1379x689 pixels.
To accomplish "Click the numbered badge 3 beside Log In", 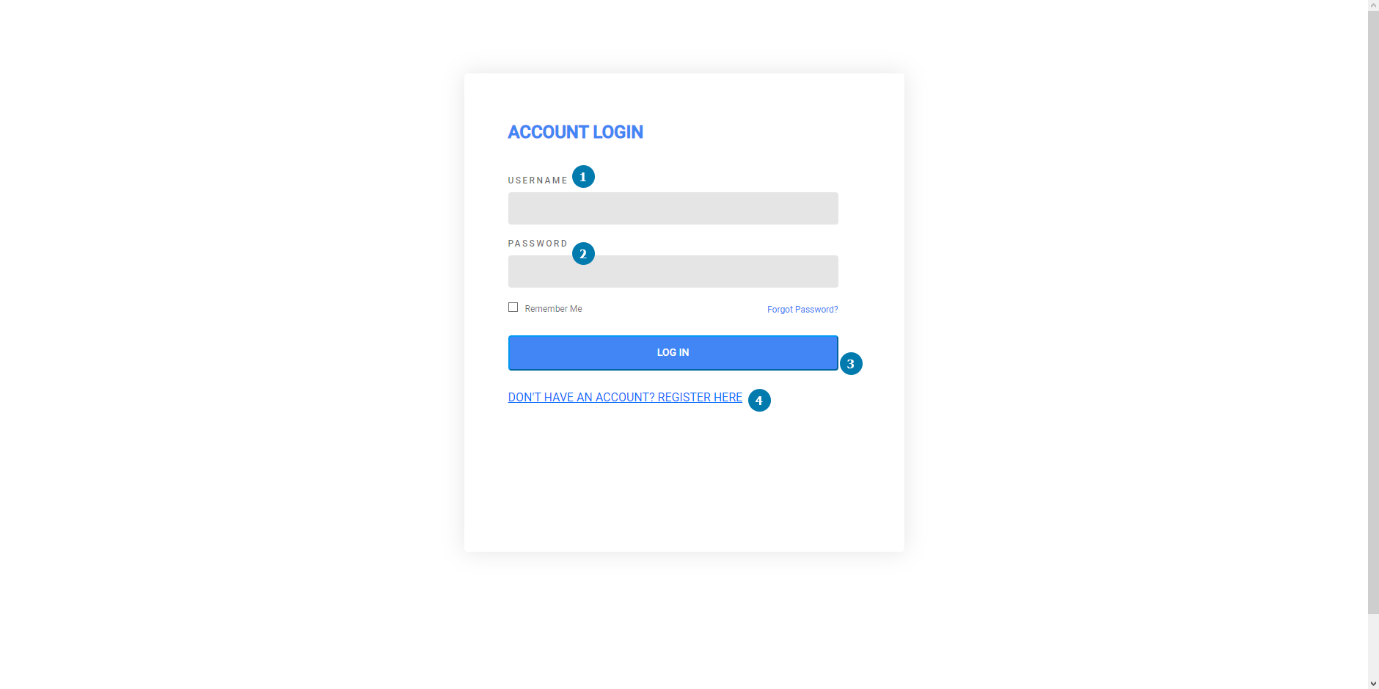I will click(x=851, y=364).
